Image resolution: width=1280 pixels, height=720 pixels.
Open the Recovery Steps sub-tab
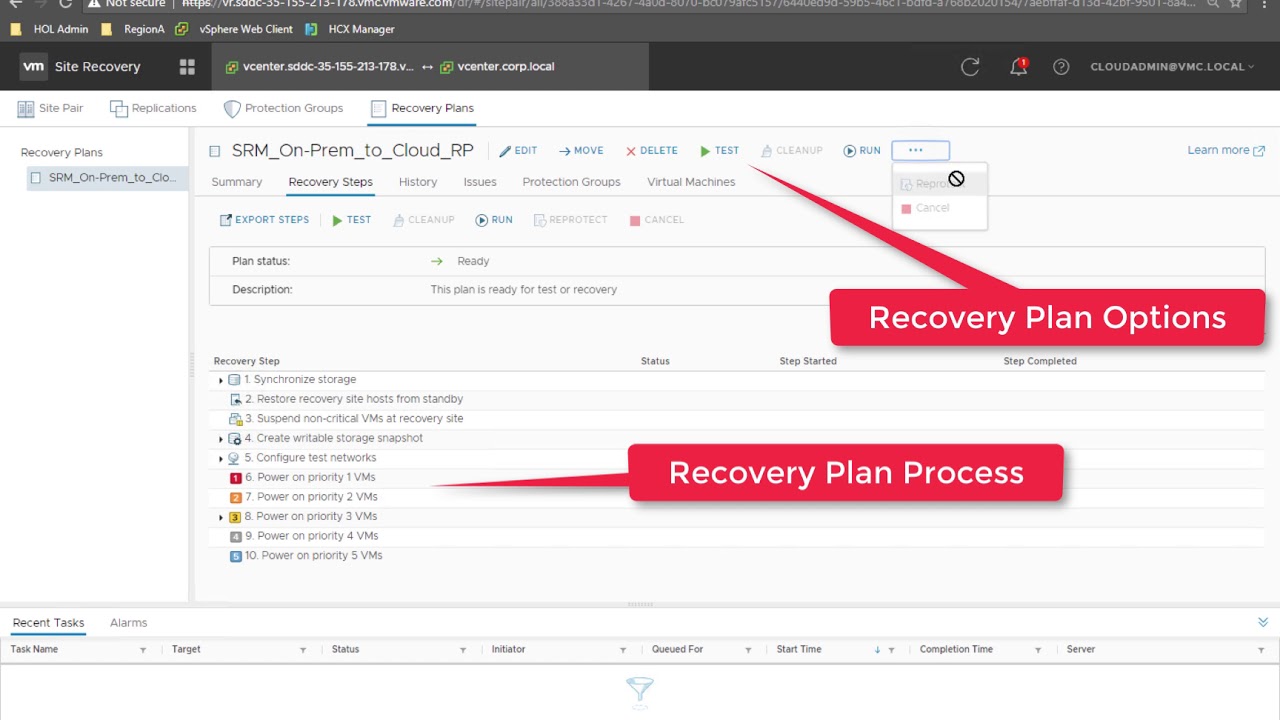click(x=330, y=182)
